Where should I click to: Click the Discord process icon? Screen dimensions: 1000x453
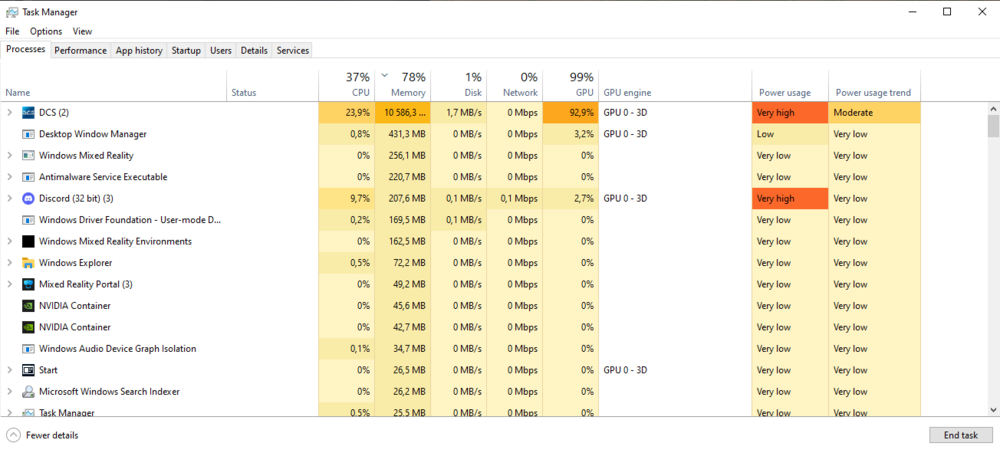[x=28, y=198]
